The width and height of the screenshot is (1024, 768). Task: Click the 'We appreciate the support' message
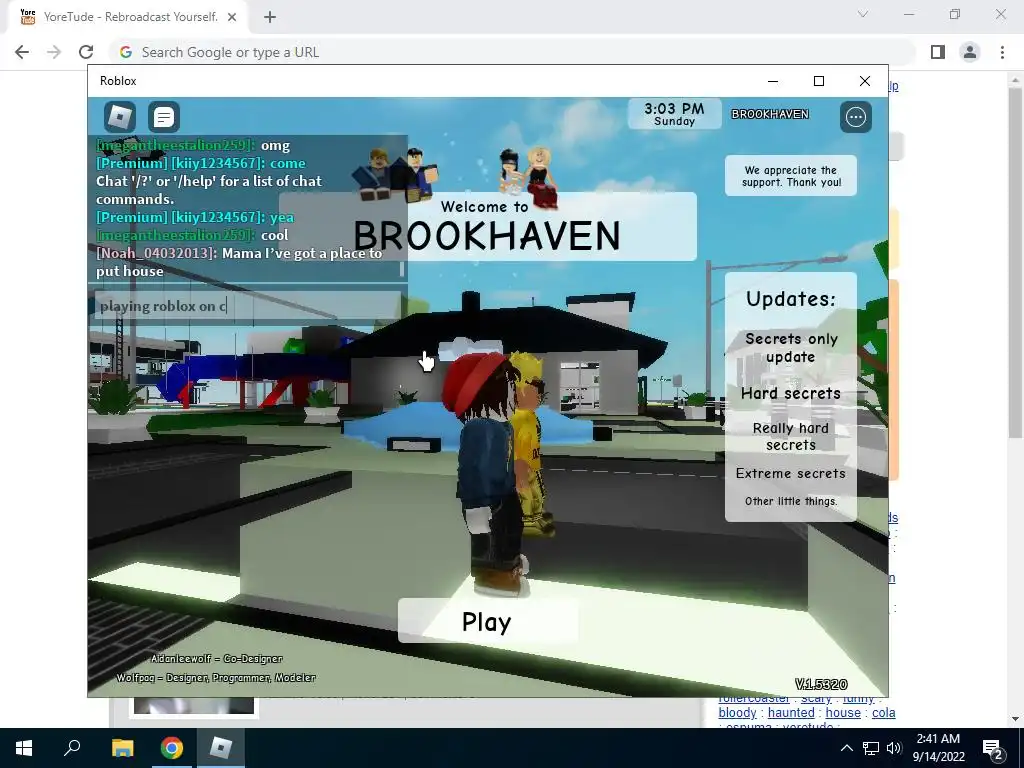pyautogui.click(x=791, y=176)
